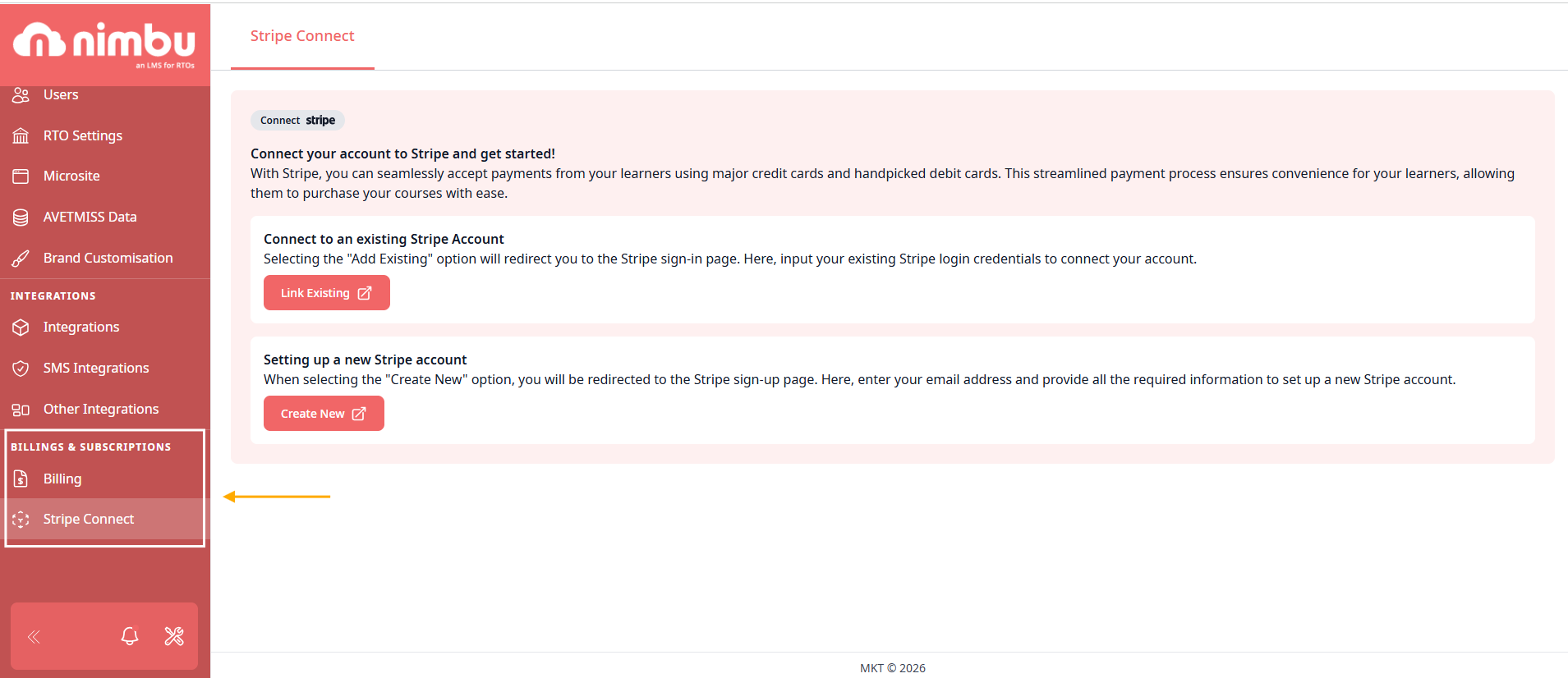Collapse the sidebar with double chevron
This screenshot has height=678, width=1568.
34,637
